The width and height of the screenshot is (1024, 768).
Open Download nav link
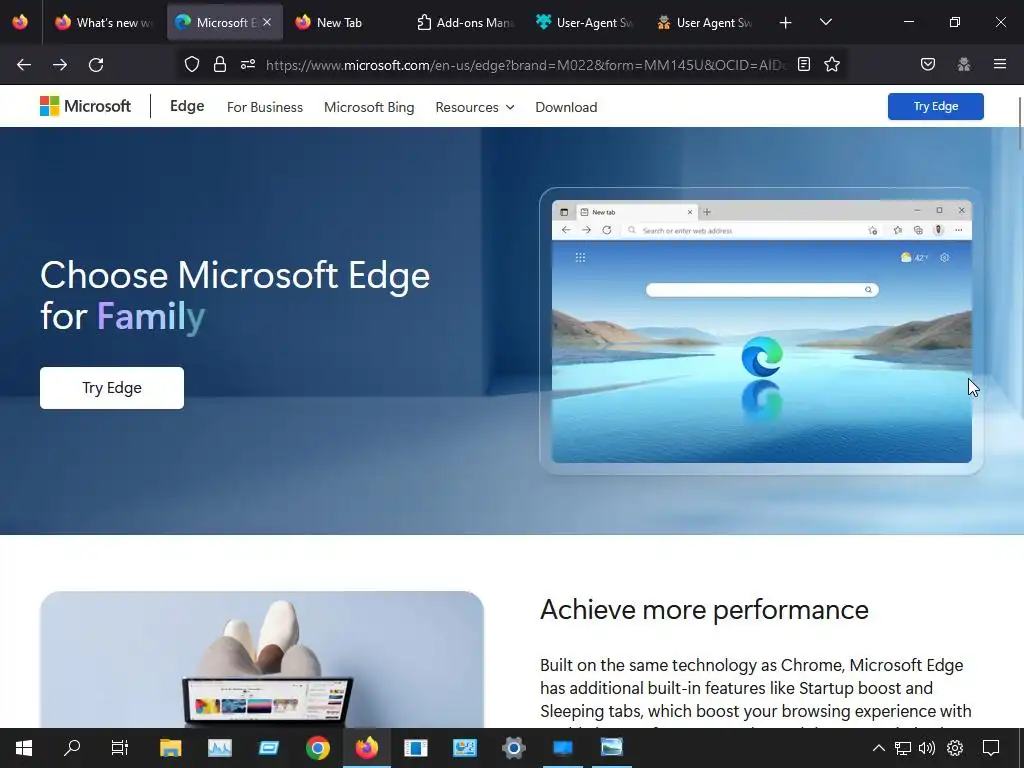coord(566,107)
